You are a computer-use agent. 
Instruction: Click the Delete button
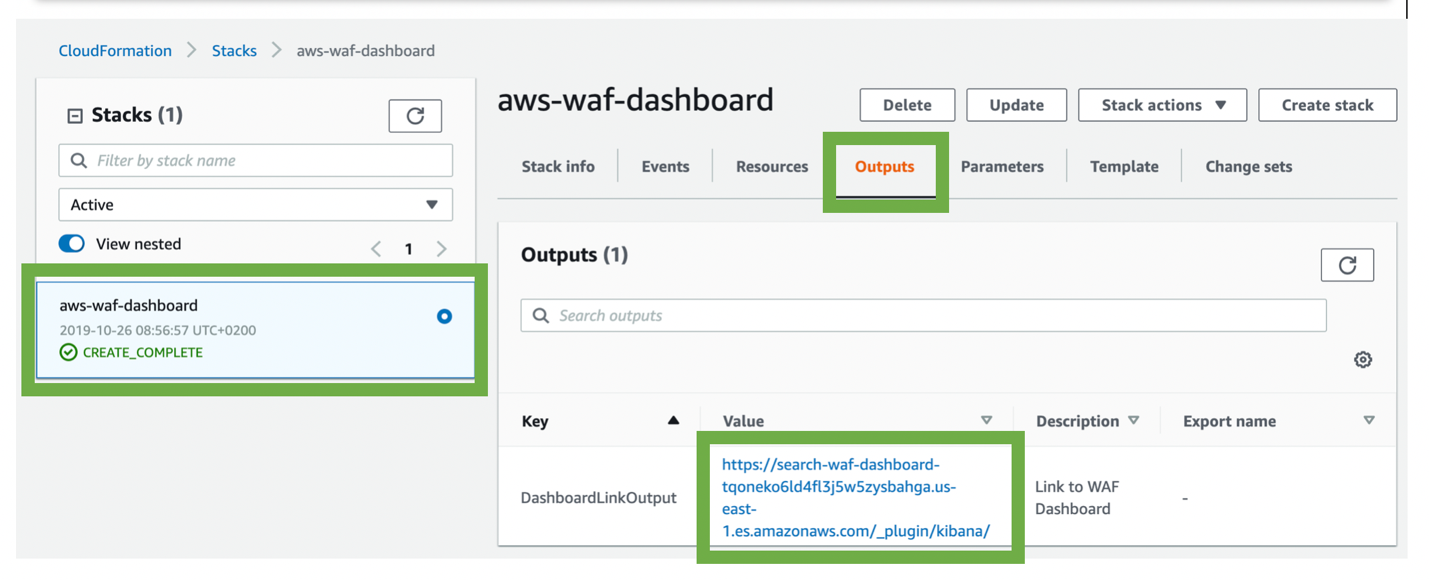pyautogui.click(x=907, y=105)
